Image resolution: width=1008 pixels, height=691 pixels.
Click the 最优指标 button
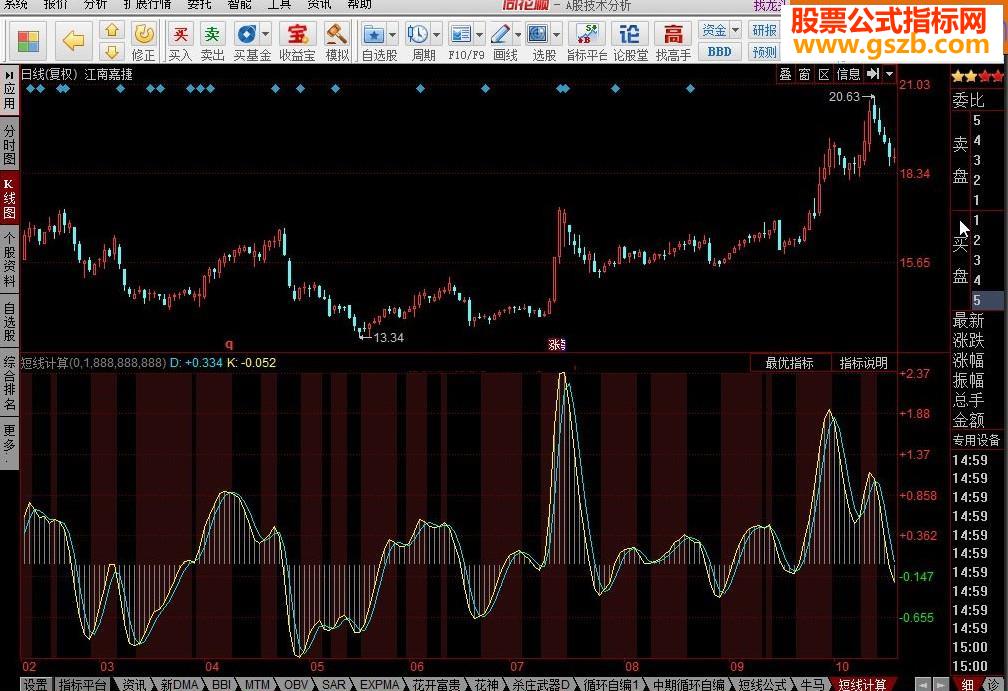click(789, 363)
